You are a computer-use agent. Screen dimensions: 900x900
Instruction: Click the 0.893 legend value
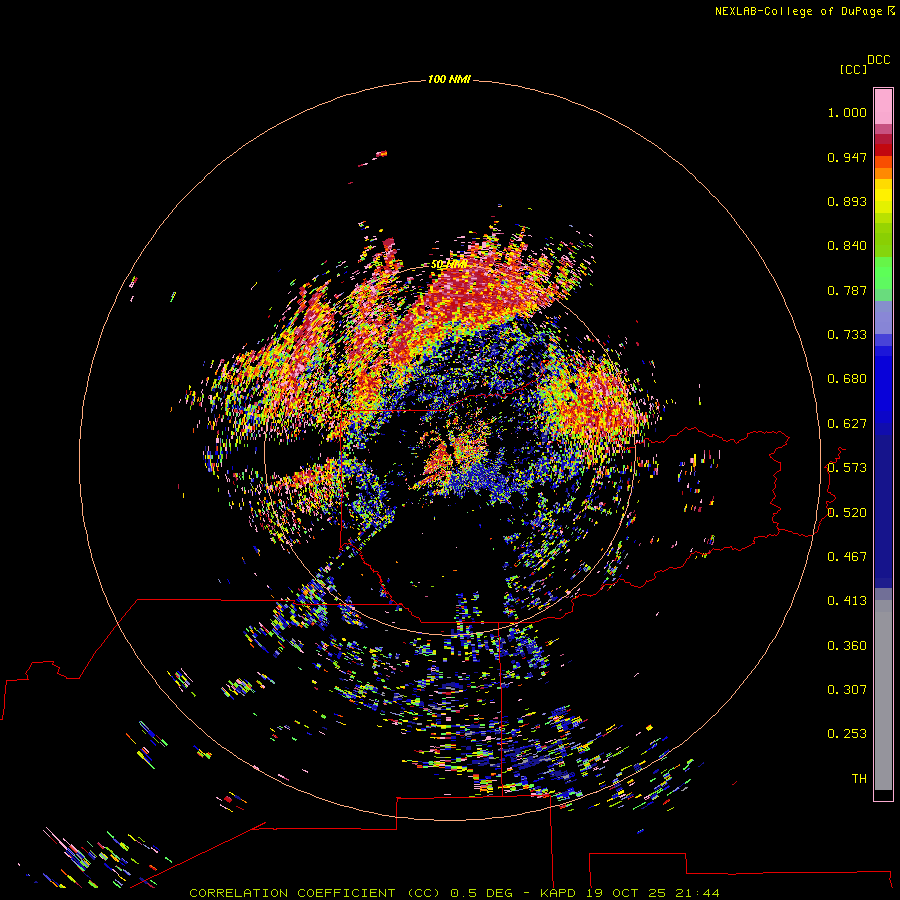tap(847, 201)
